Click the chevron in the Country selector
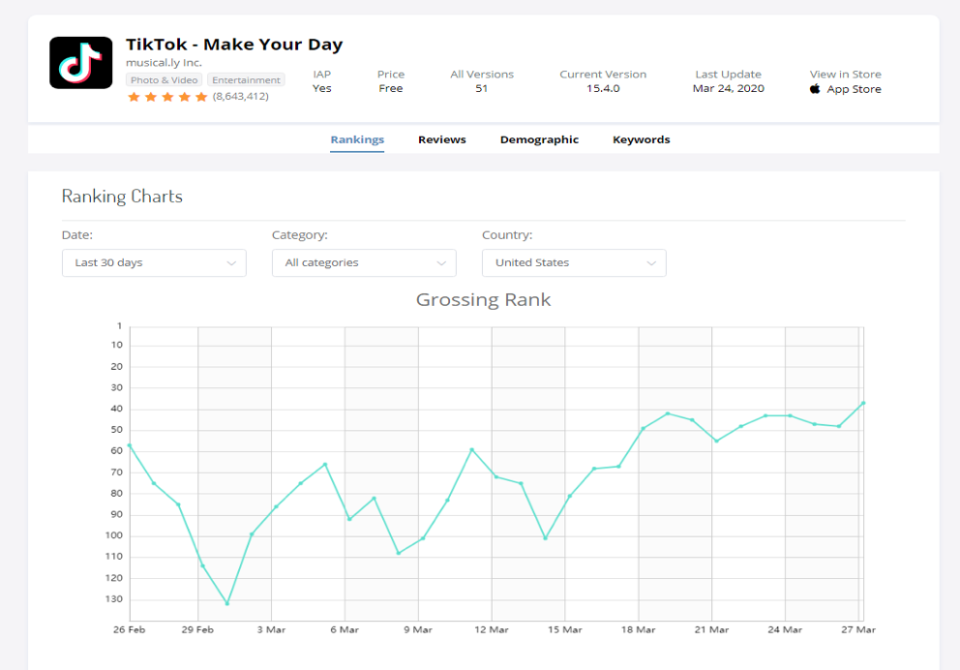 coord(651,263)
